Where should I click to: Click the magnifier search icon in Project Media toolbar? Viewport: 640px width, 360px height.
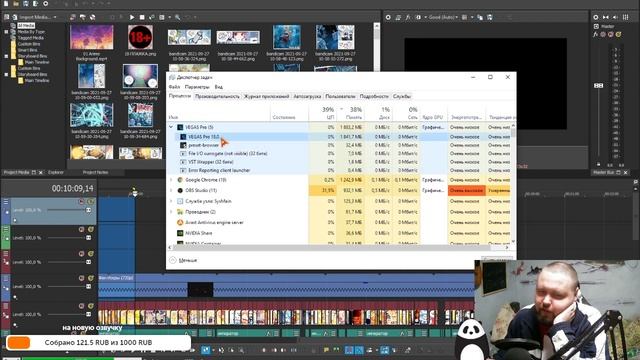pos(178,17)
